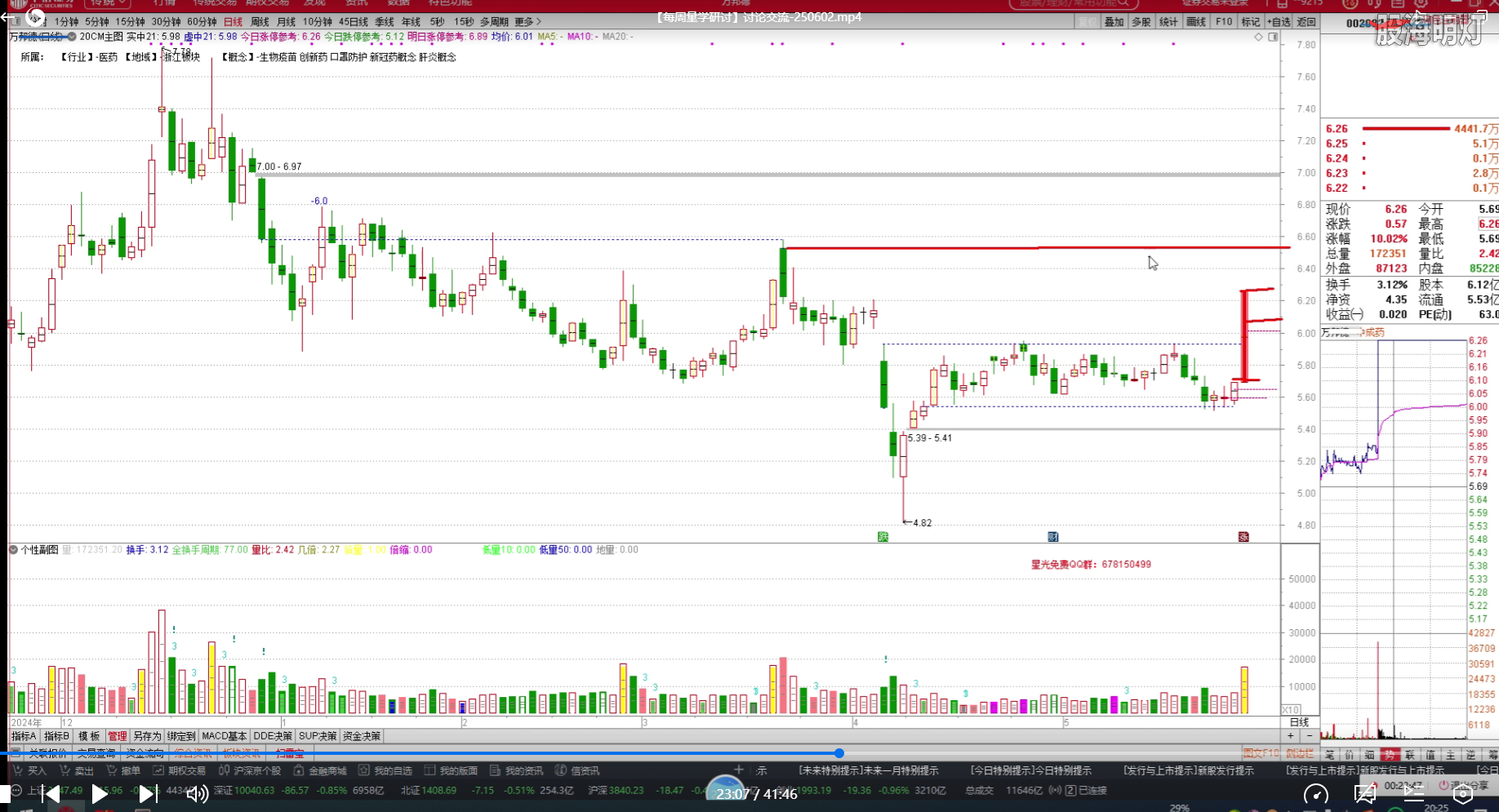This screenshot has width=1499, height=812.
Task: Skip to next video
Action: [147, 794]
